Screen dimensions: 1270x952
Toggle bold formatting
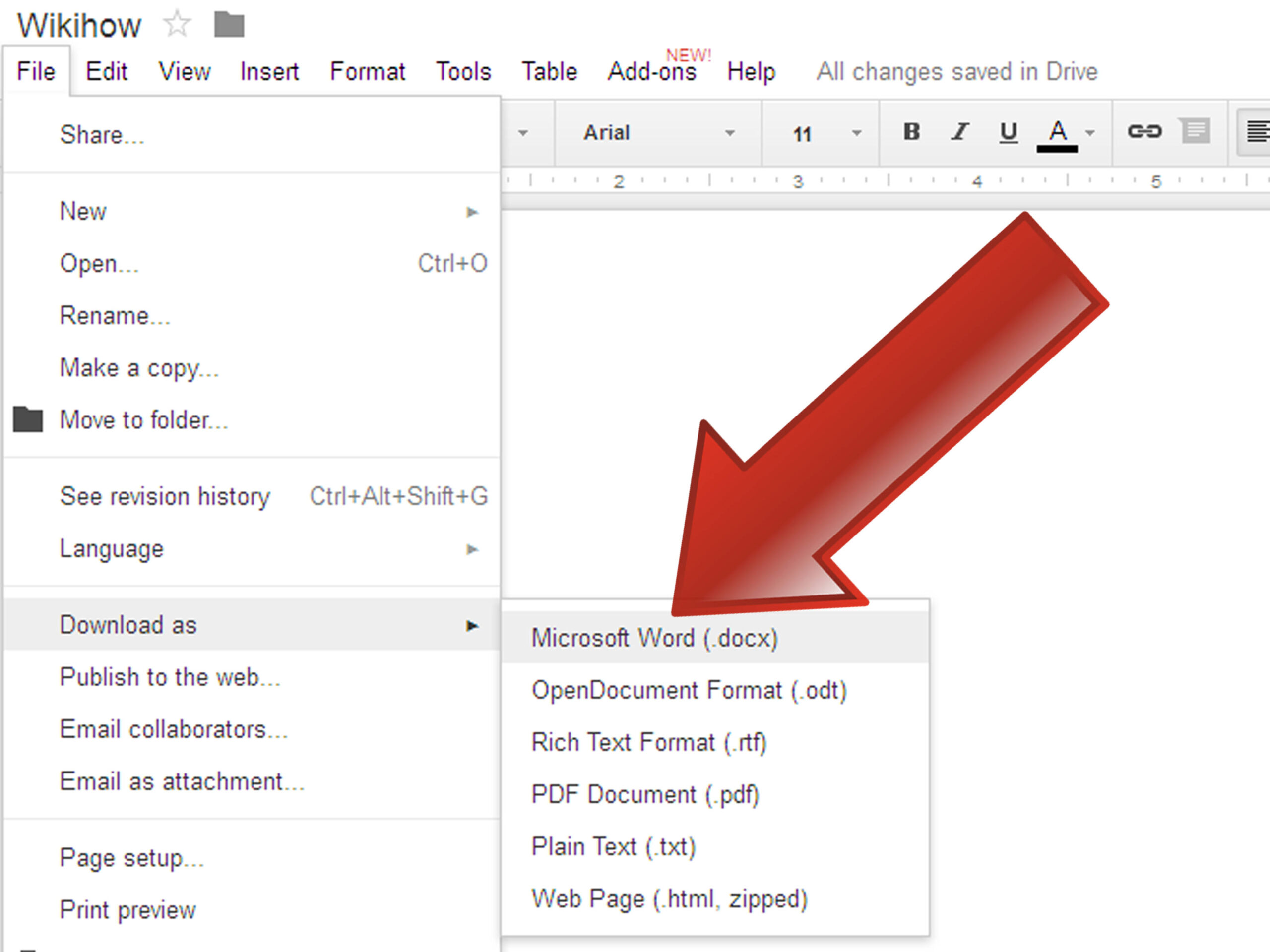coord(912,132)
